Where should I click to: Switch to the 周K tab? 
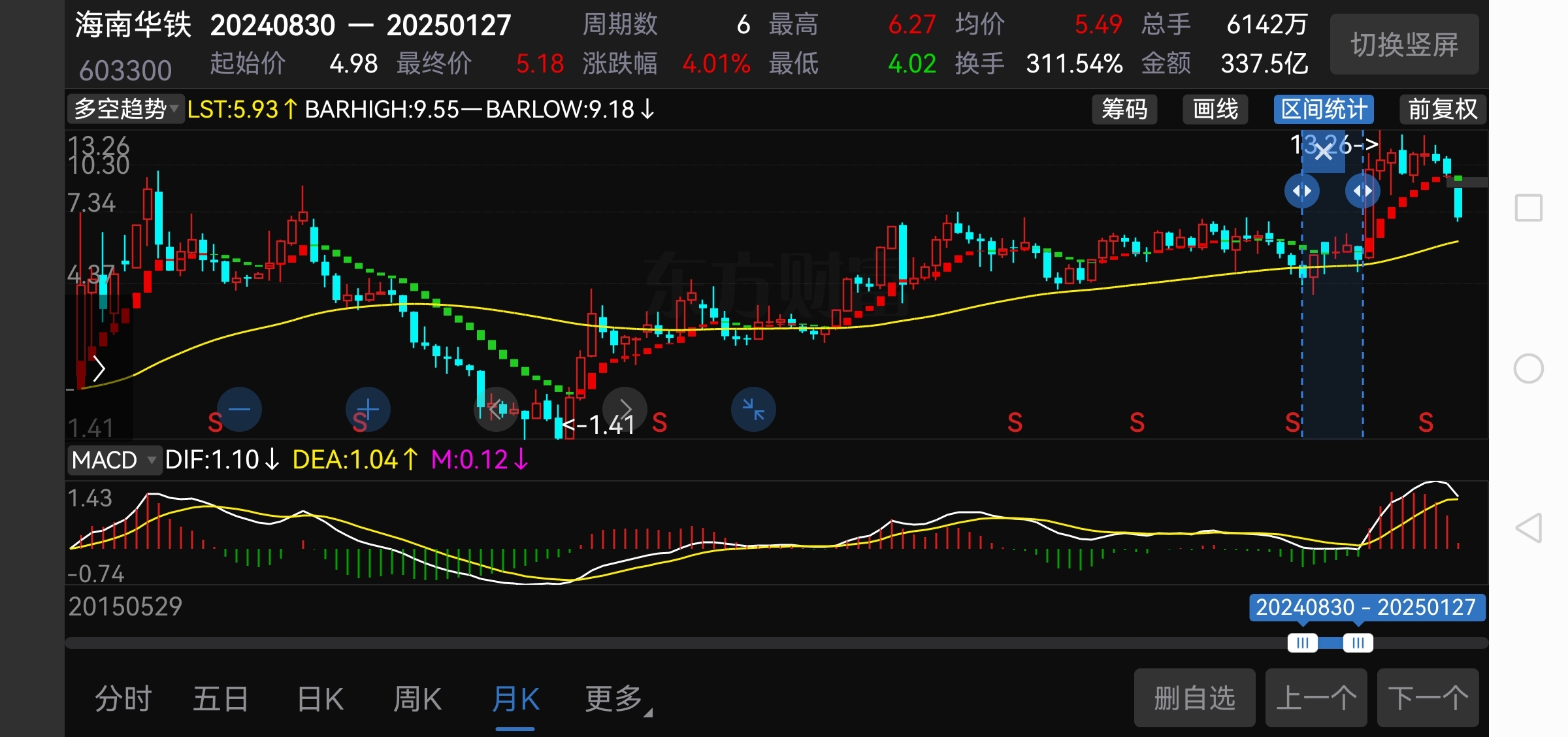[417, 699]
